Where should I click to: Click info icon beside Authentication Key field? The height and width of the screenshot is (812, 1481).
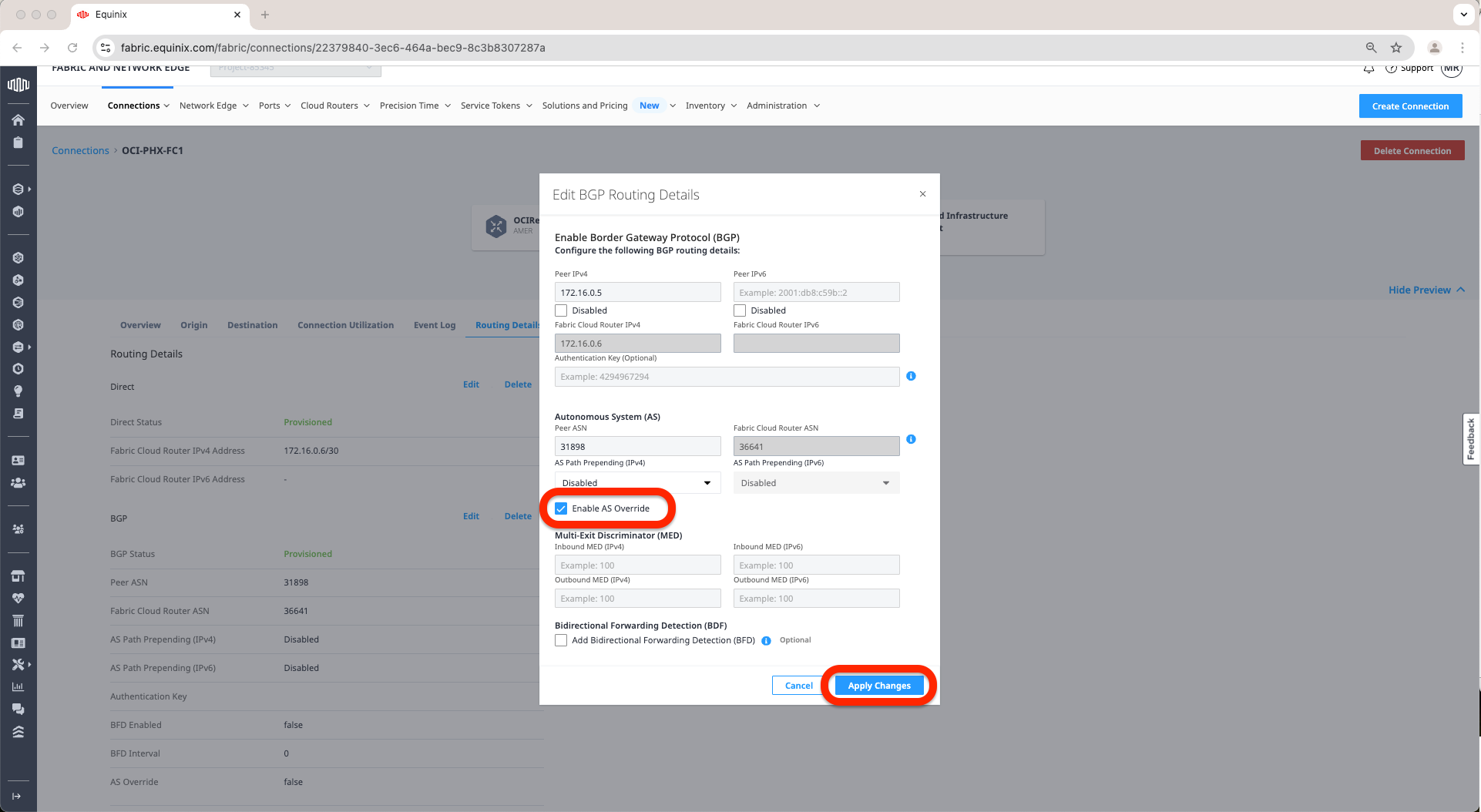(x=911, y=376)
